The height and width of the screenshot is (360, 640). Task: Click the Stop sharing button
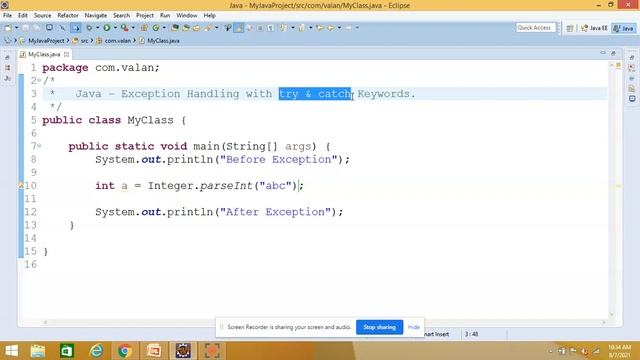pyautogui.click(x=379, y=327)
